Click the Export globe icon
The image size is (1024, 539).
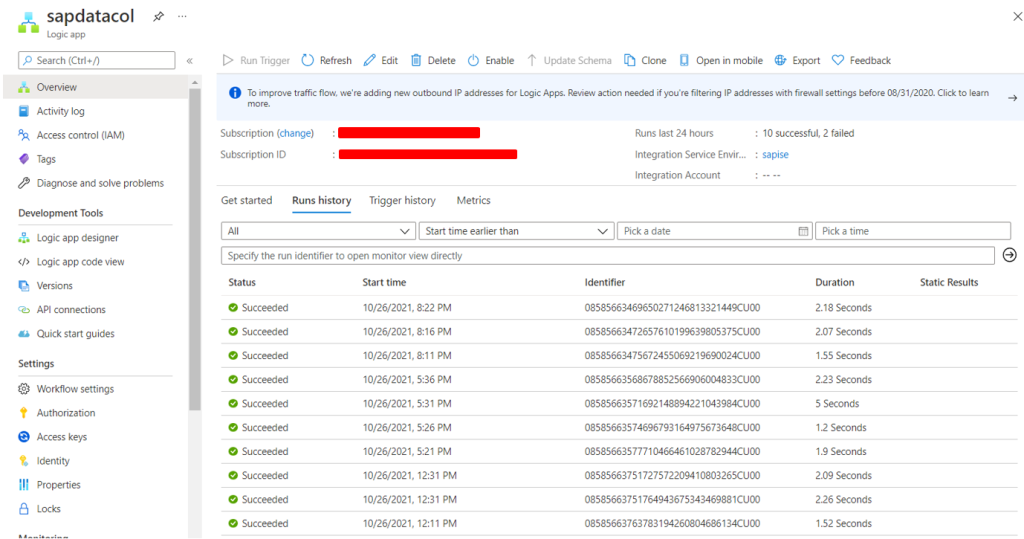780,60
